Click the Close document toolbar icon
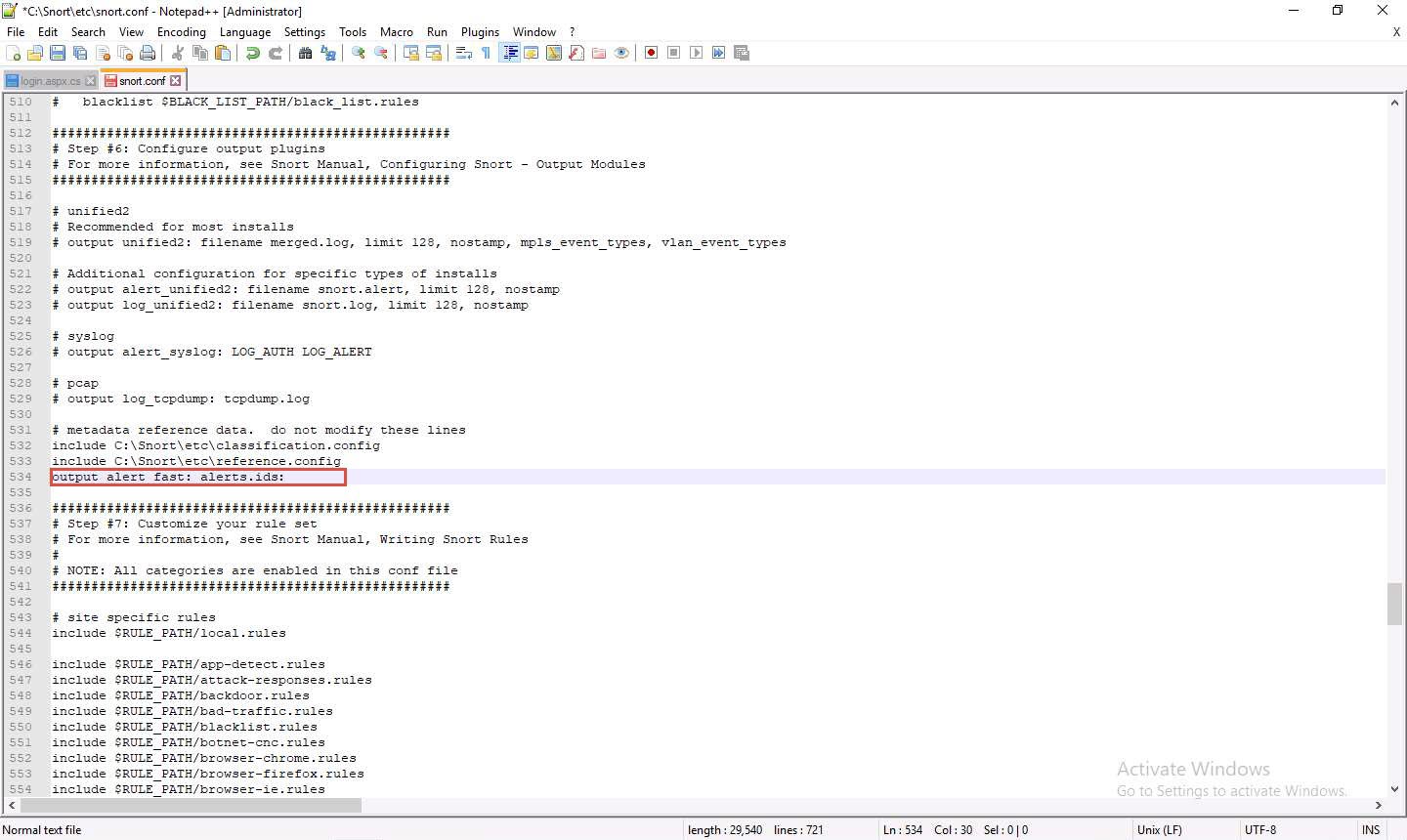 (103, 53)
